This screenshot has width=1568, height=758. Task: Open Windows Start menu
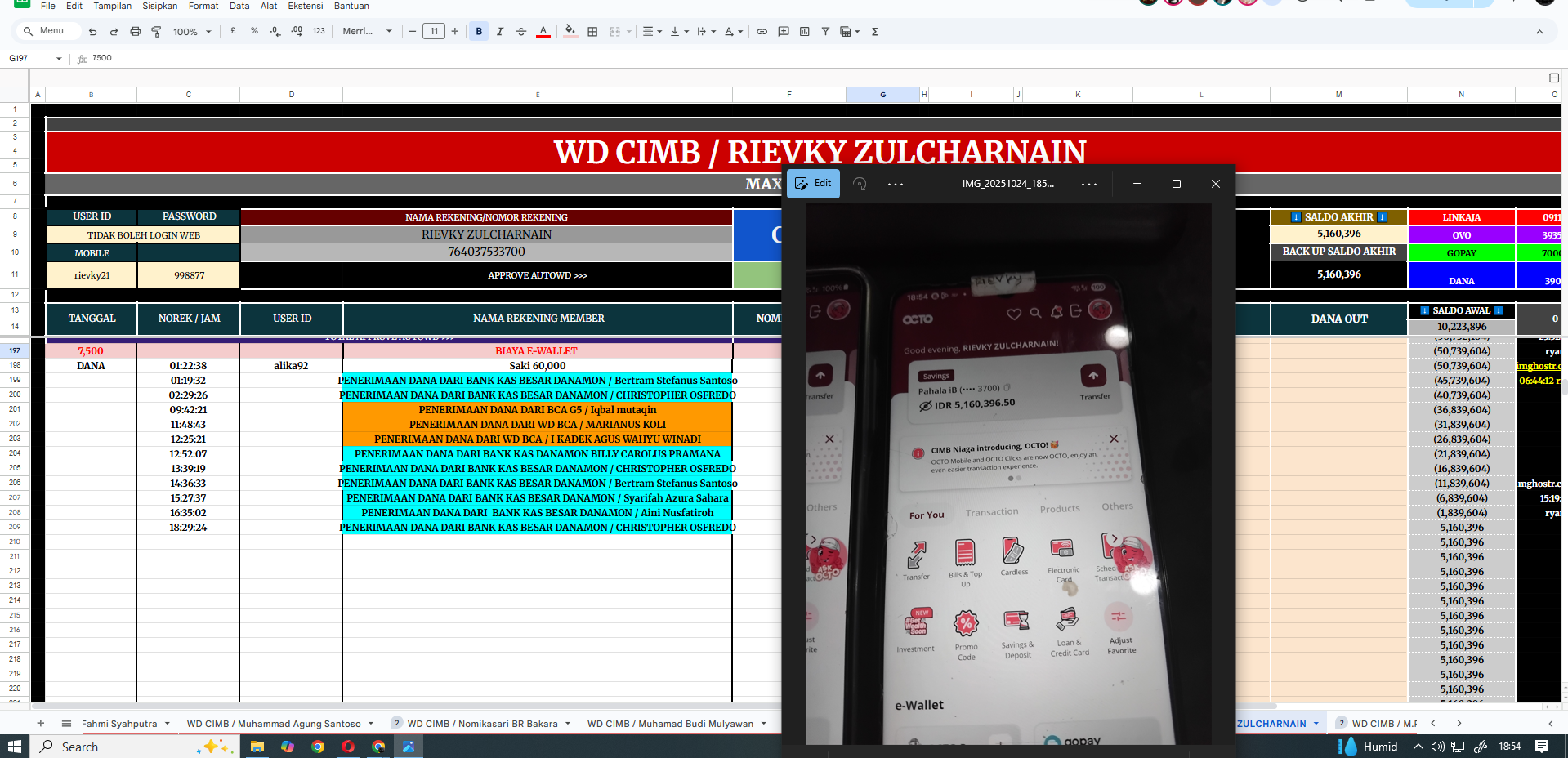point(14,747)
